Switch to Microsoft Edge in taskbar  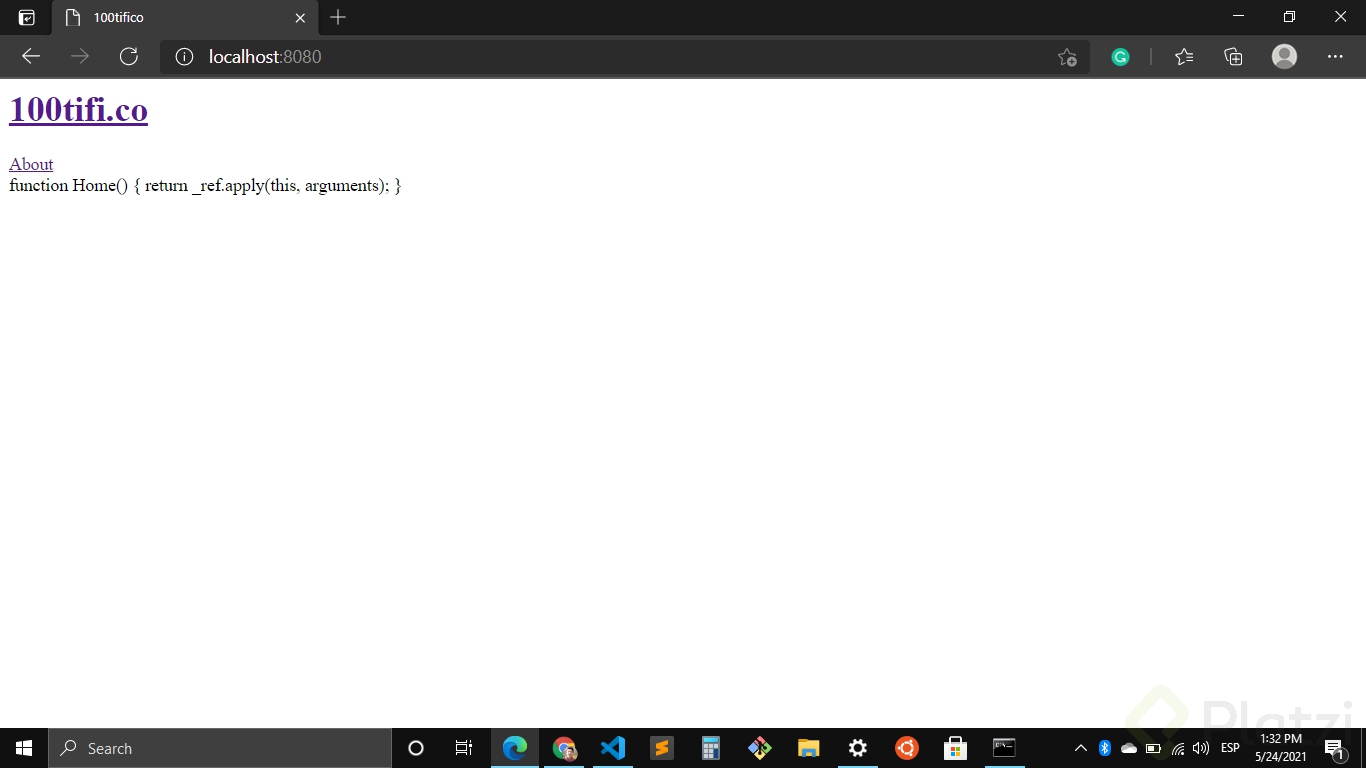515,748
